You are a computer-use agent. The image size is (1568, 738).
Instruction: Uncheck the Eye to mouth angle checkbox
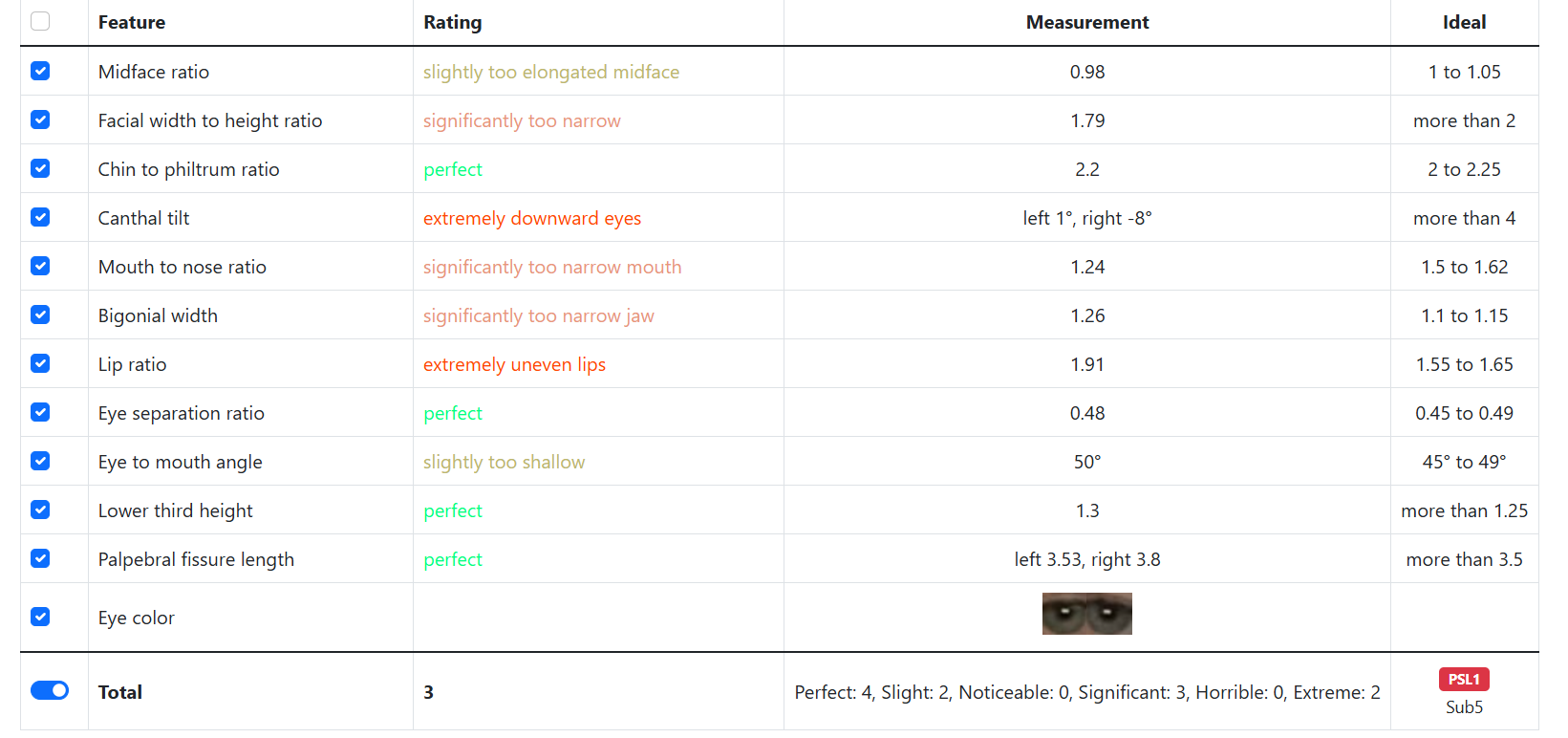(40, 461)
